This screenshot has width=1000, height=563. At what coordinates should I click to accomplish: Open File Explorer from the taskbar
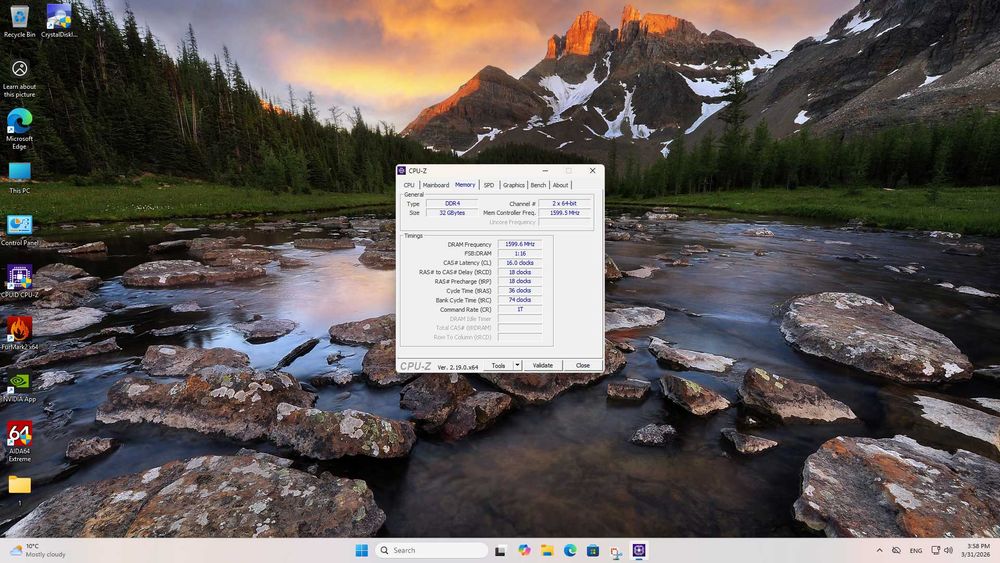click(x=547, y=550)
